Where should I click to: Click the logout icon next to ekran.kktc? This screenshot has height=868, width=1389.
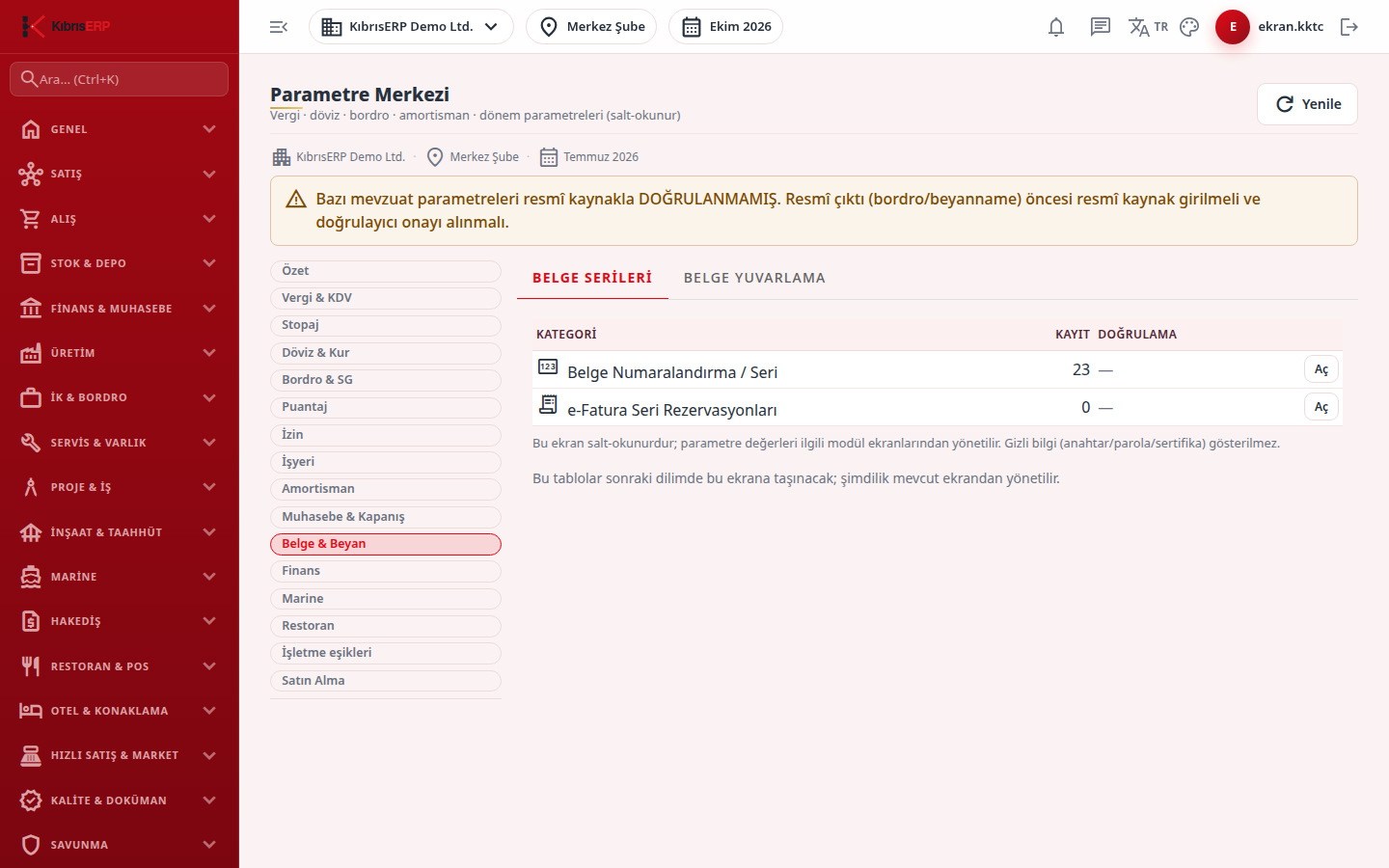point(1349,27)
